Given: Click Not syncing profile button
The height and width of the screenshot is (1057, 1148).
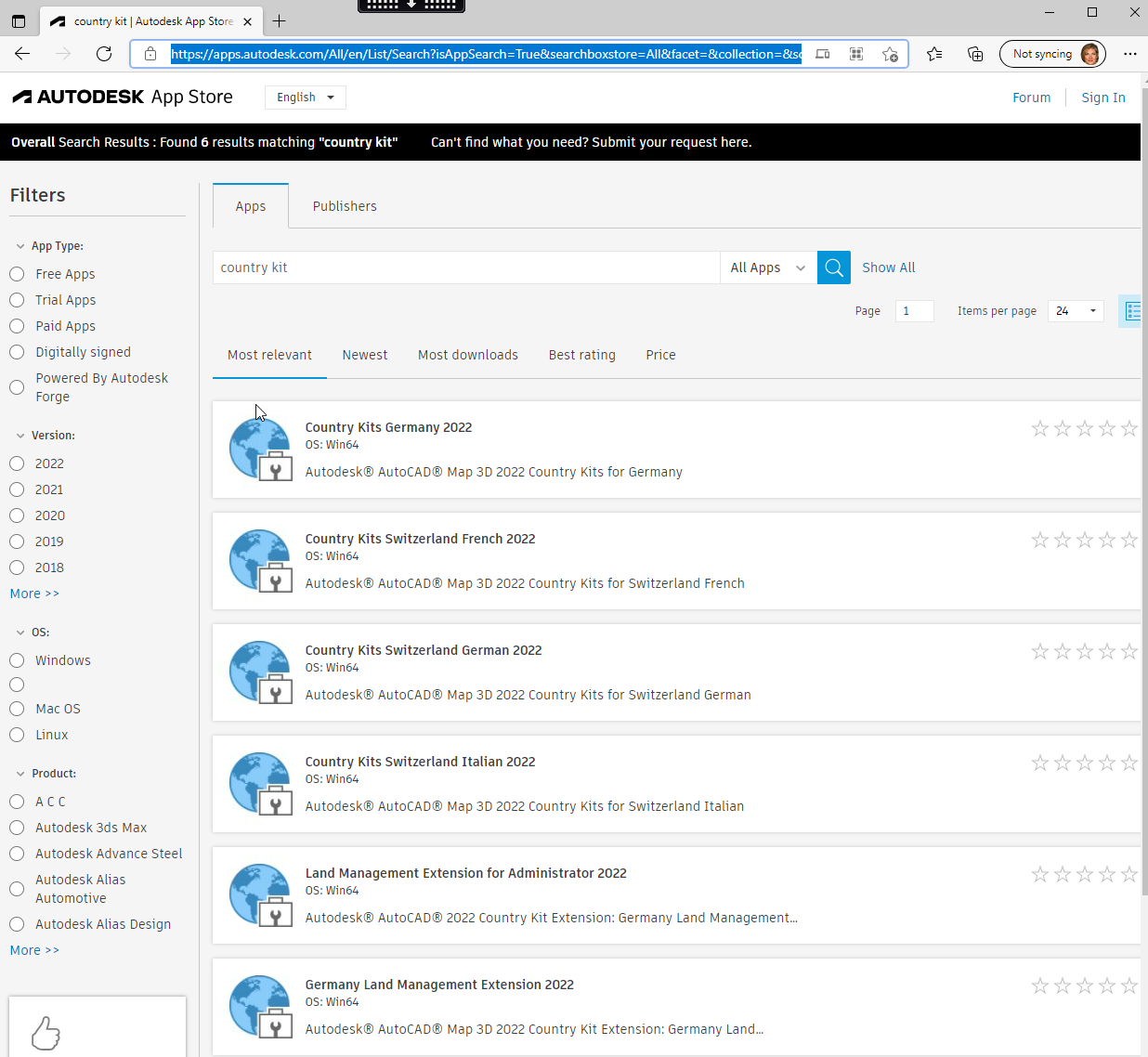Looking at the screenshot, I should 1052,54.
